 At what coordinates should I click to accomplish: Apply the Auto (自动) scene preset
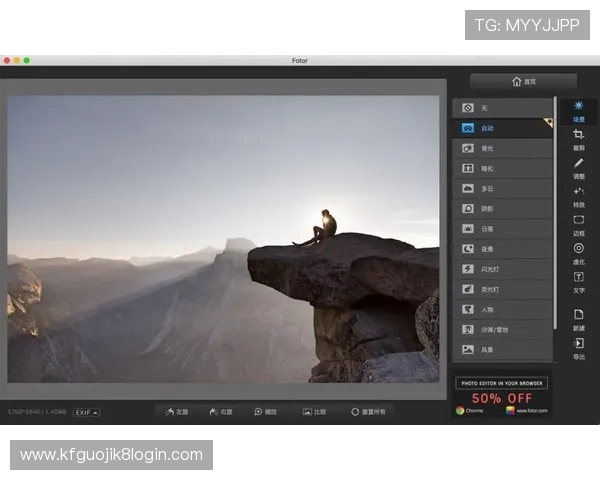click(502, 128)
